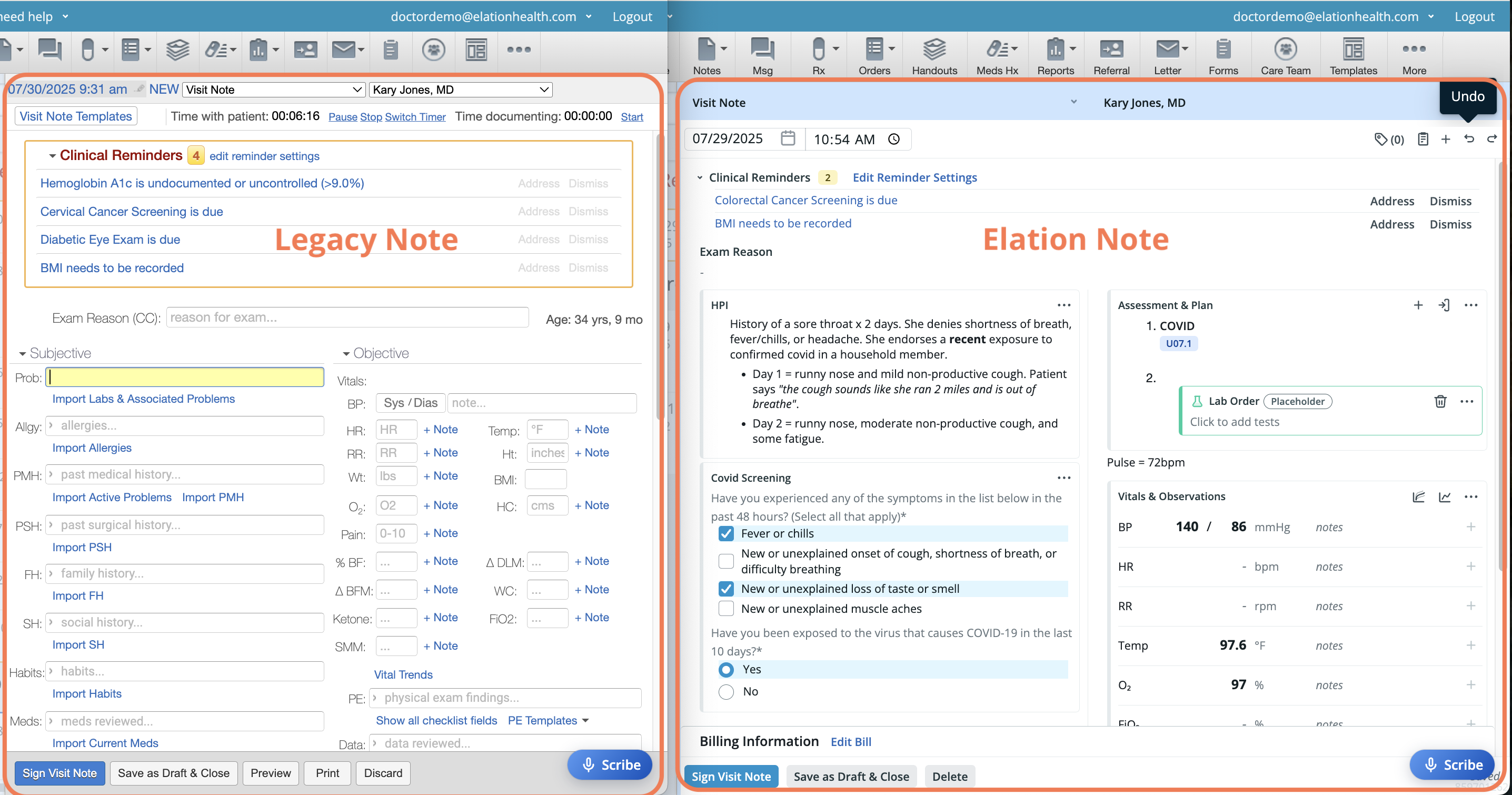
Task: Check New or unexplained muscle aches
Action: coord(726,609)
